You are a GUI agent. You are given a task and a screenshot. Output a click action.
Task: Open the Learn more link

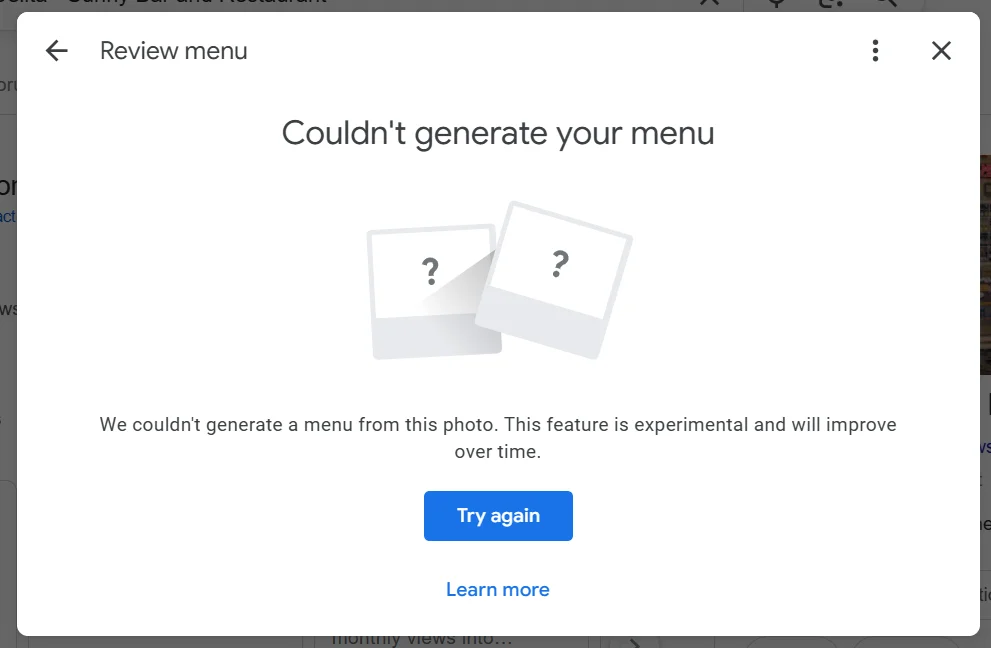coord(498,589)
